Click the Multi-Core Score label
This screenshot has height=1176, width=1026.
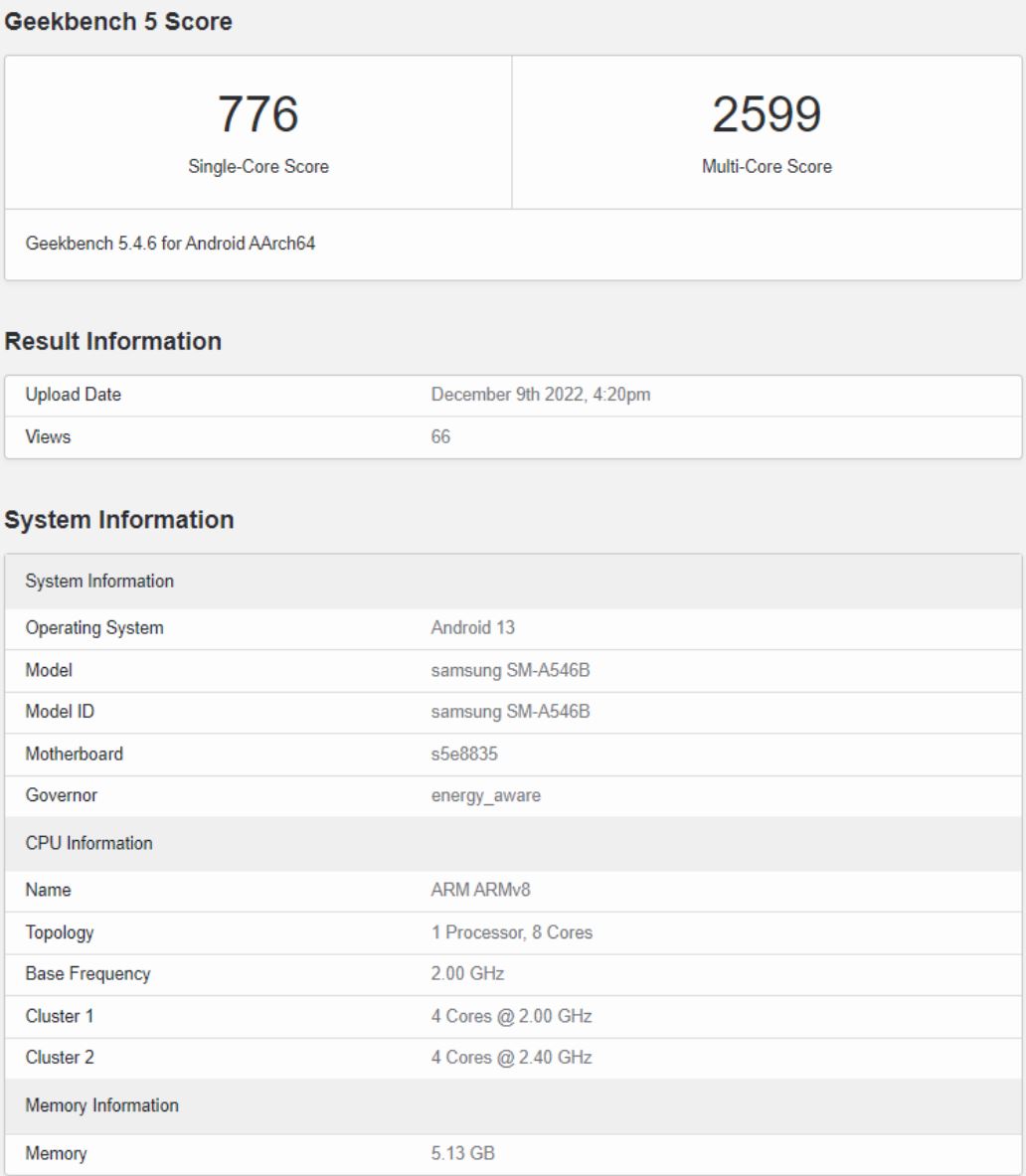point(767,166)
